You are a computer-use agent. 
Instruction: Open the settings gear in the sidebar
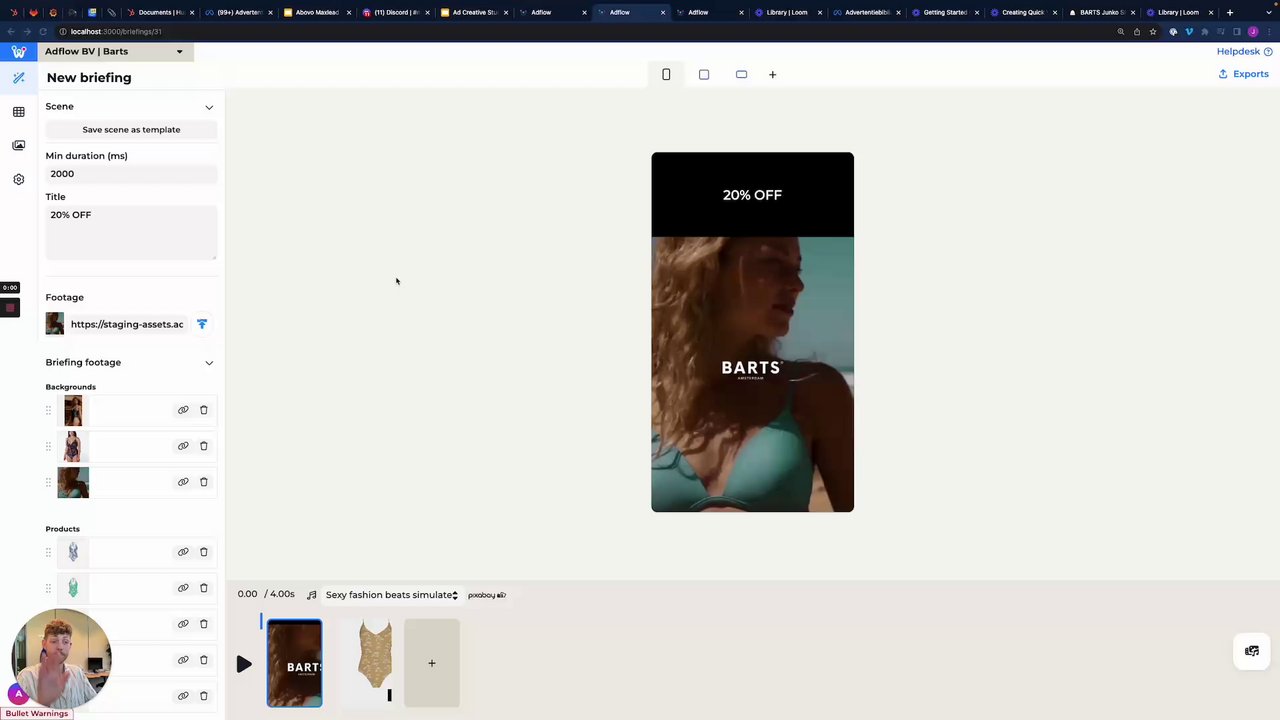point(19,179)
